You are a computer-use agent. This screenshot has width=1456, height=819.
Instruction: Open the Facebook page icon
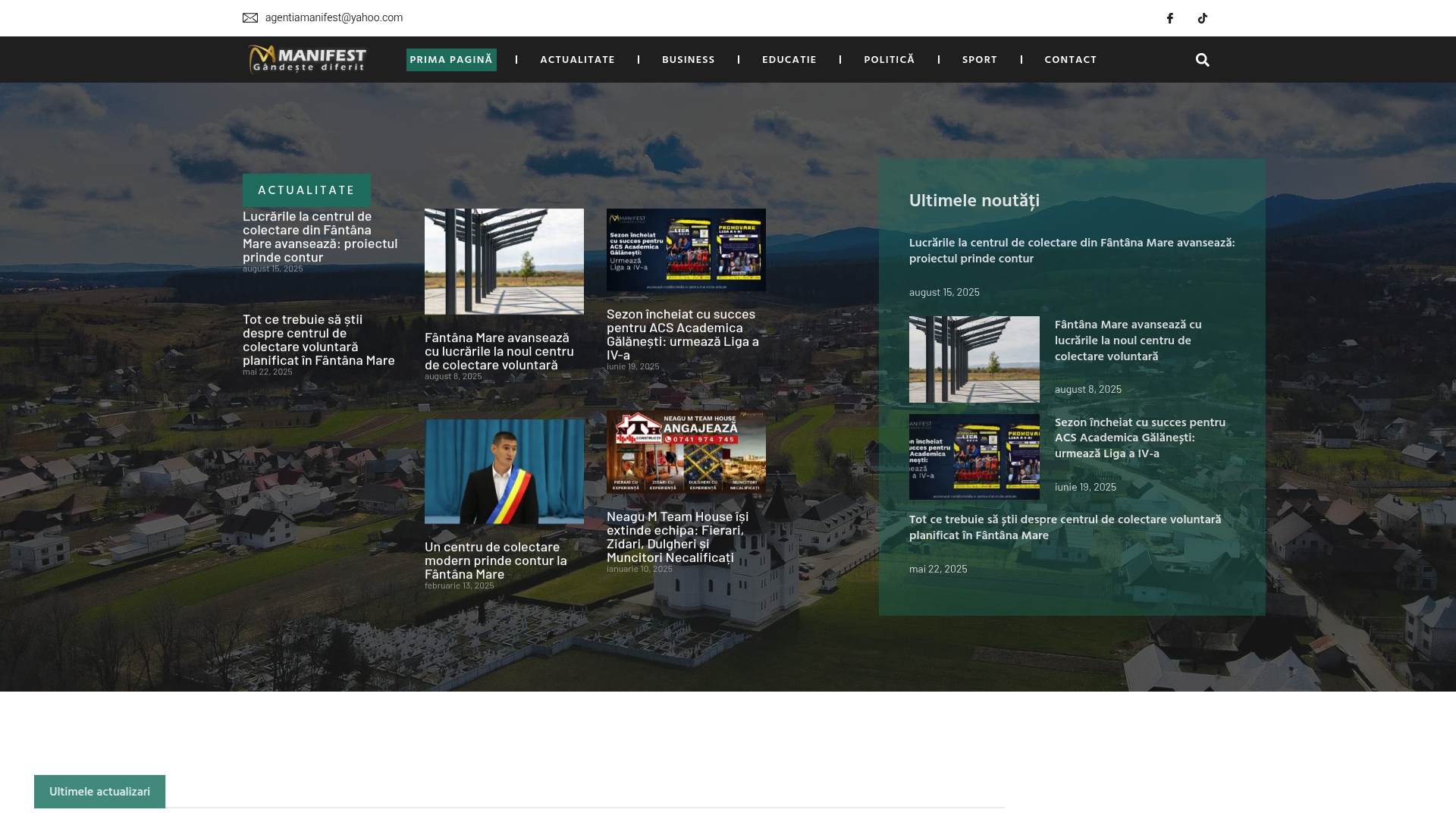pos(1170,18)
